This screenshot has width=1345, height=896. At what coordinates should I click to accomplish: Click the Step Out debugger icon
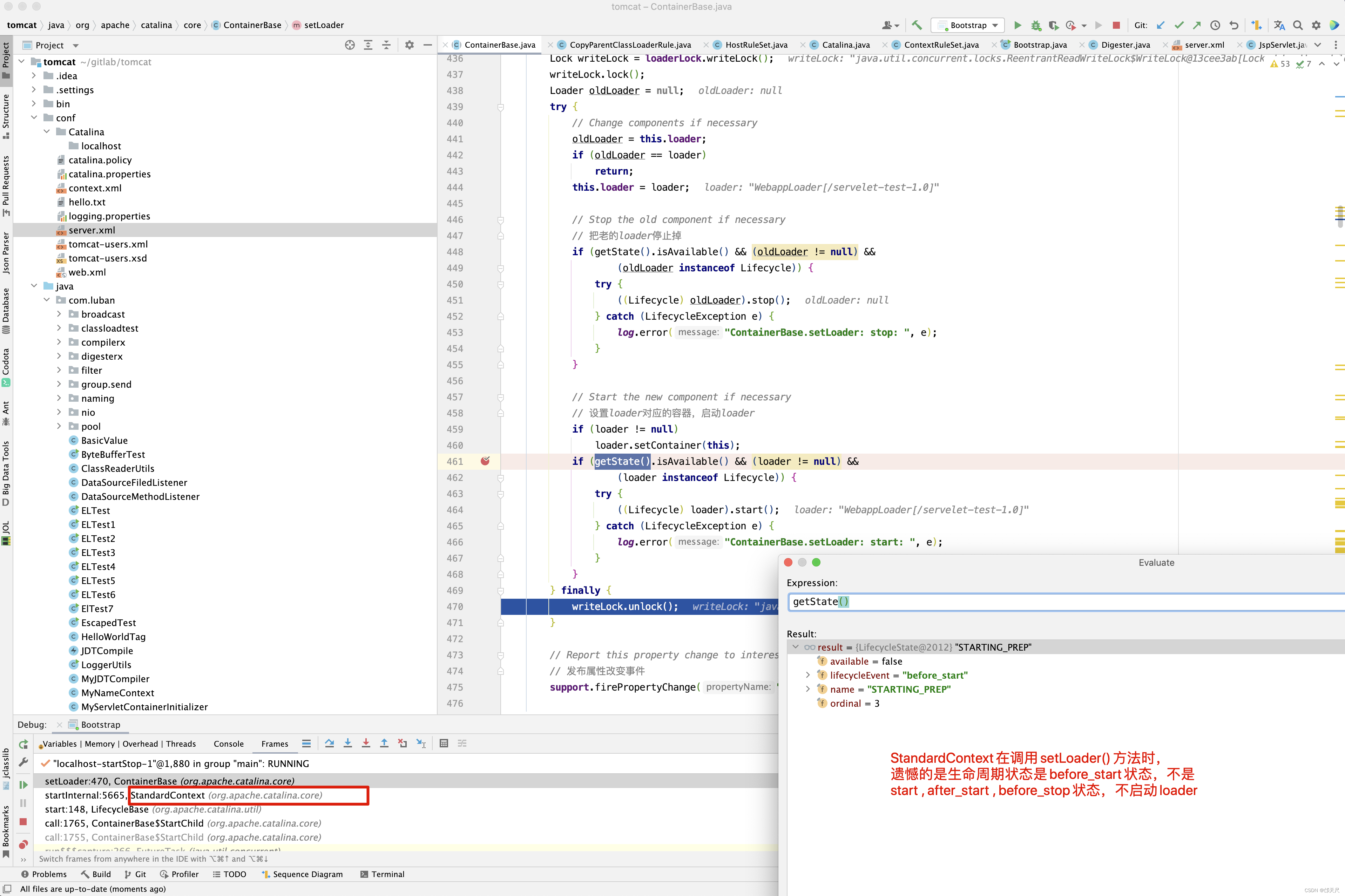point(384,744)
